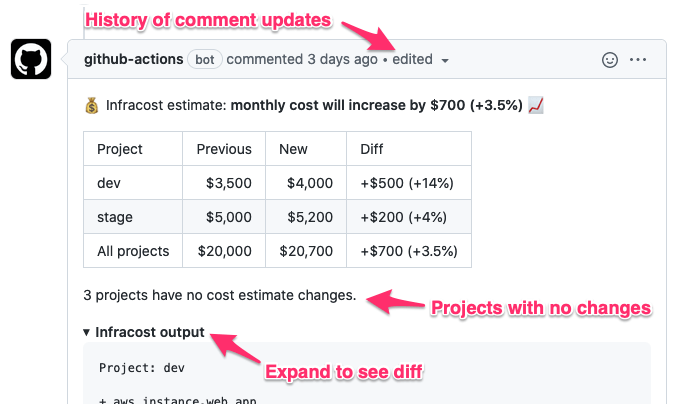Click the money bag emoji
This screenshot has width=680, height=404.
tap(93, 105)
